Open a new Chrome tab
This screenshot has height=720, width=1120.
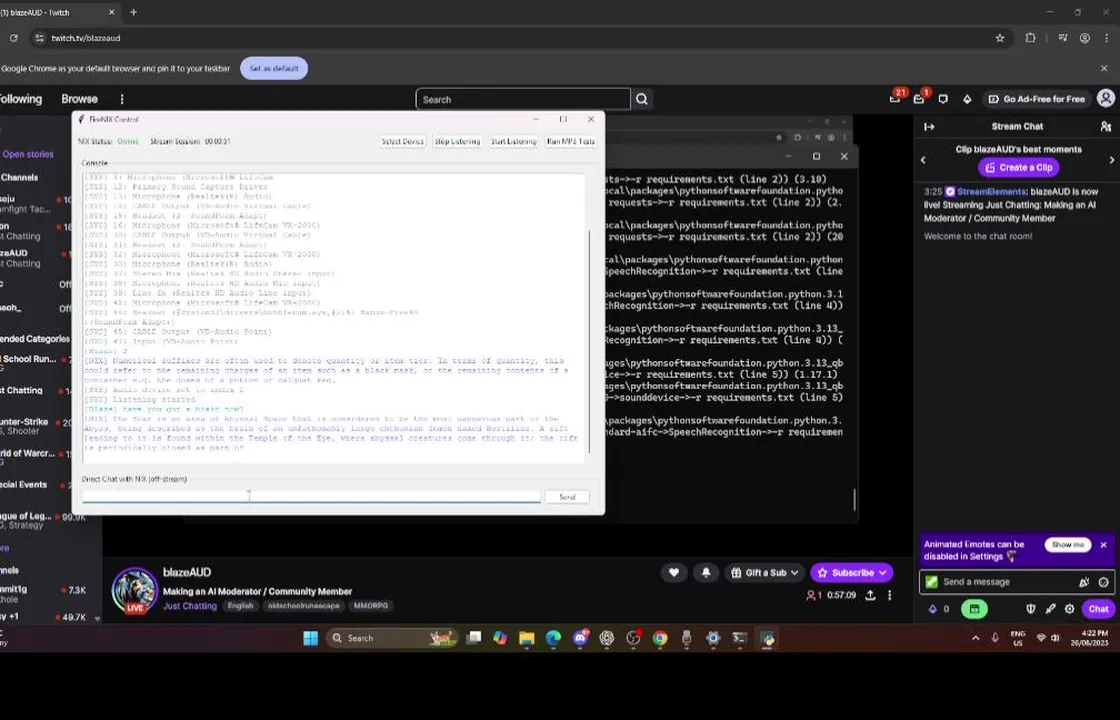coord(133,12)
